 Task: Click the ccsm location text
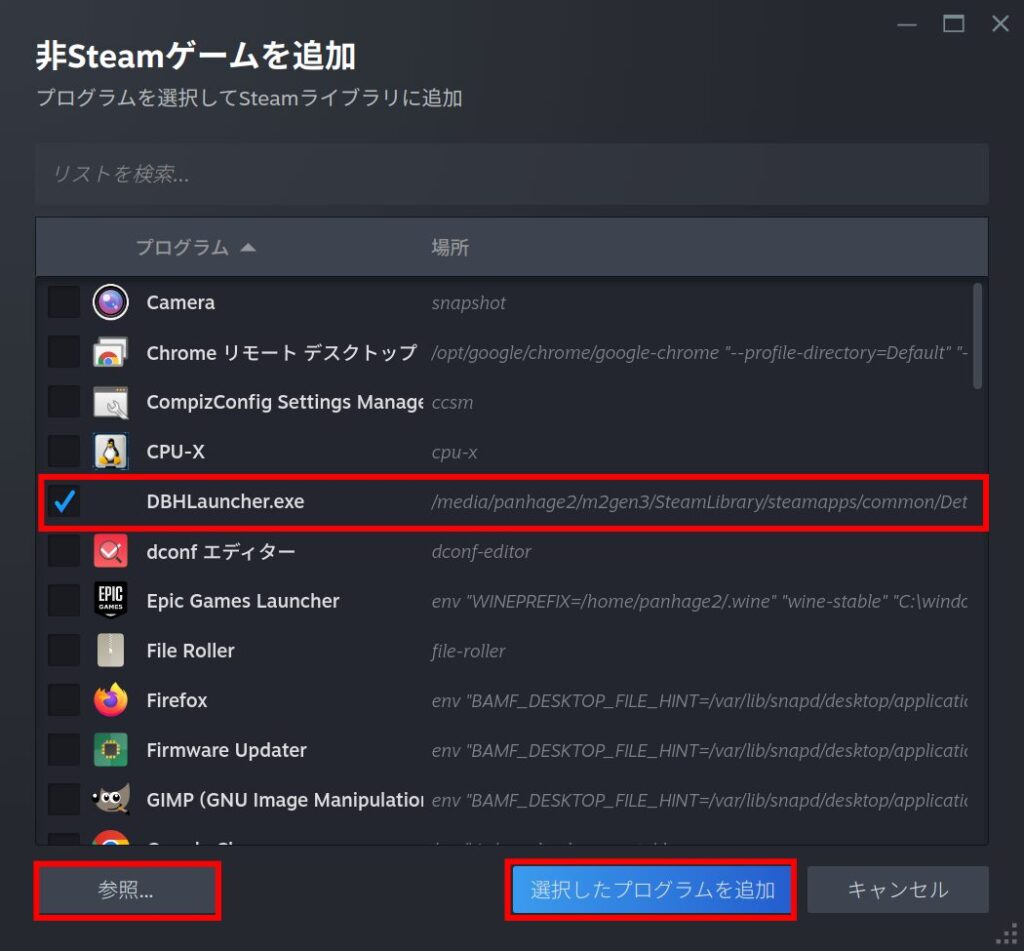point(452,403)
